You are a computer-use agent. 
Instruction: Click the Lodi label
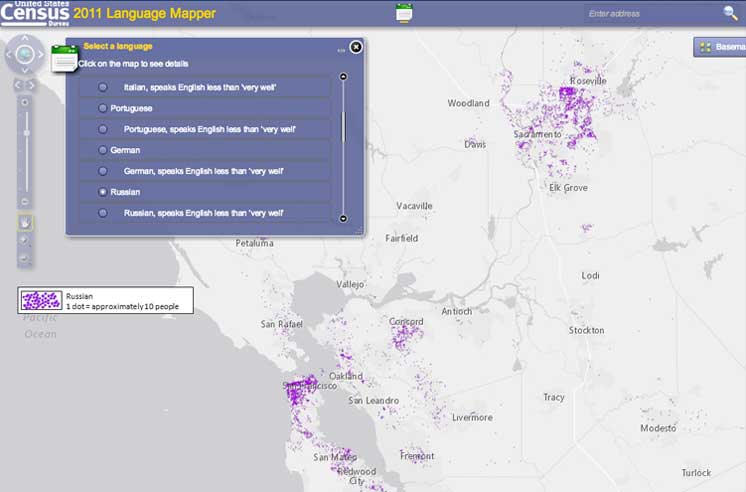click(590, 276)
